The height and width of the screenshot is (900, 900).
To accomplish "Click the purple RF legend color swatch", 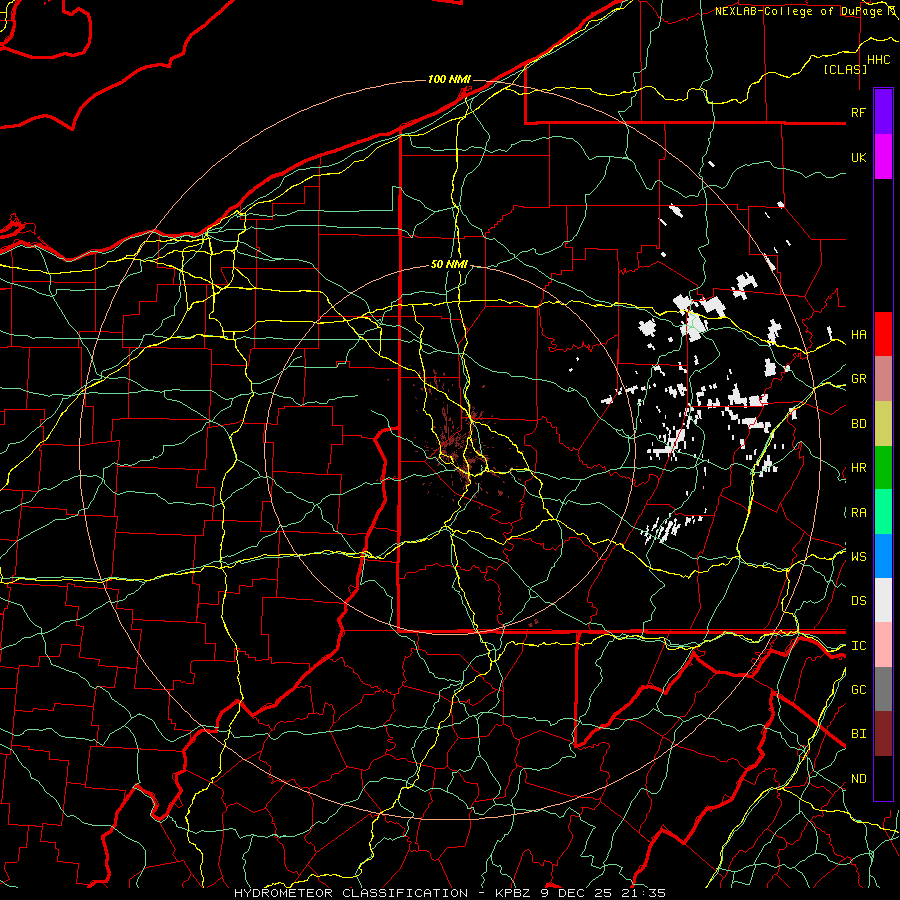I will 883,112.
